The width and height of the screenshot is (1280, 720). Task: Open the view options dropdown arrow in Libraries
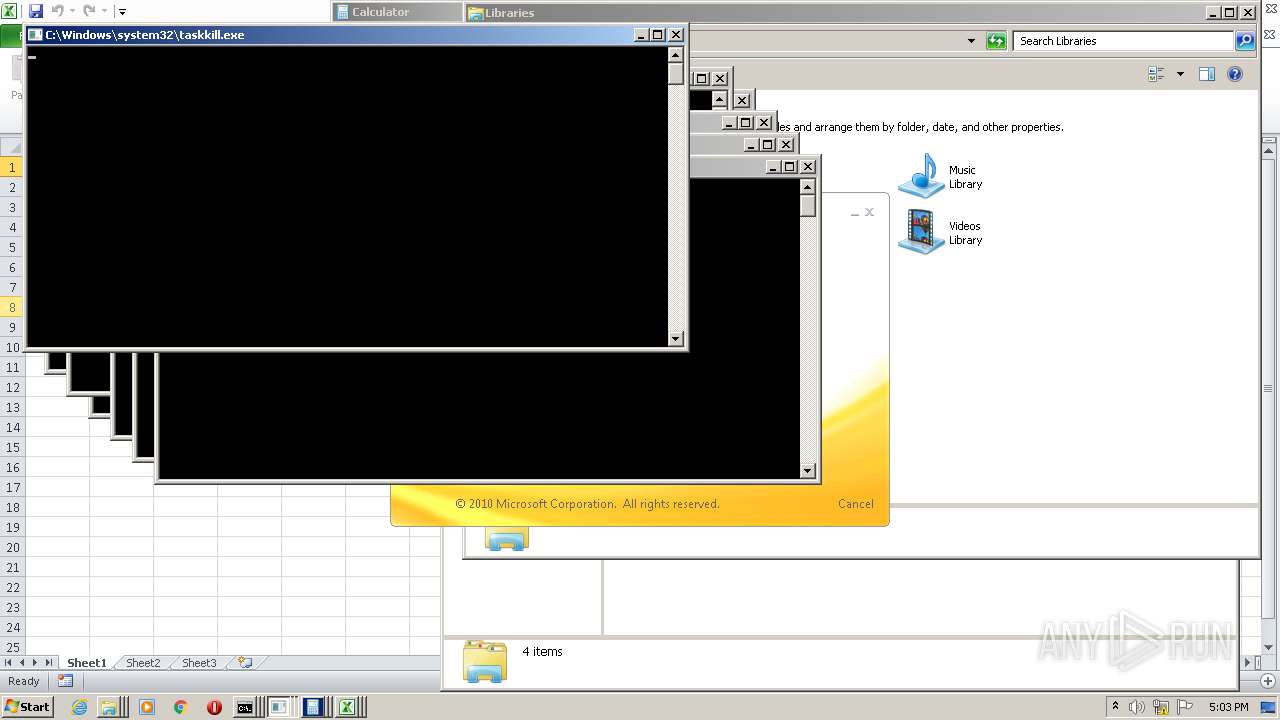pos(1180,74)
